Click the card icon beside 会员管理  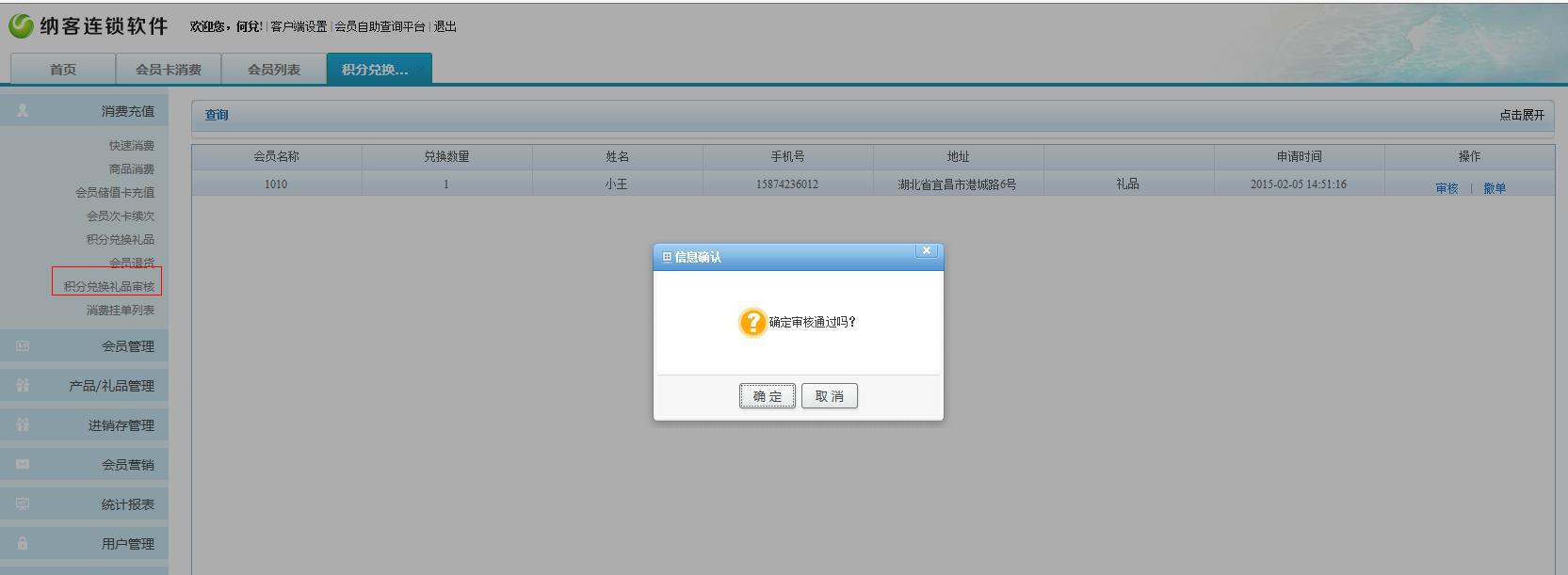pos(23,346)
